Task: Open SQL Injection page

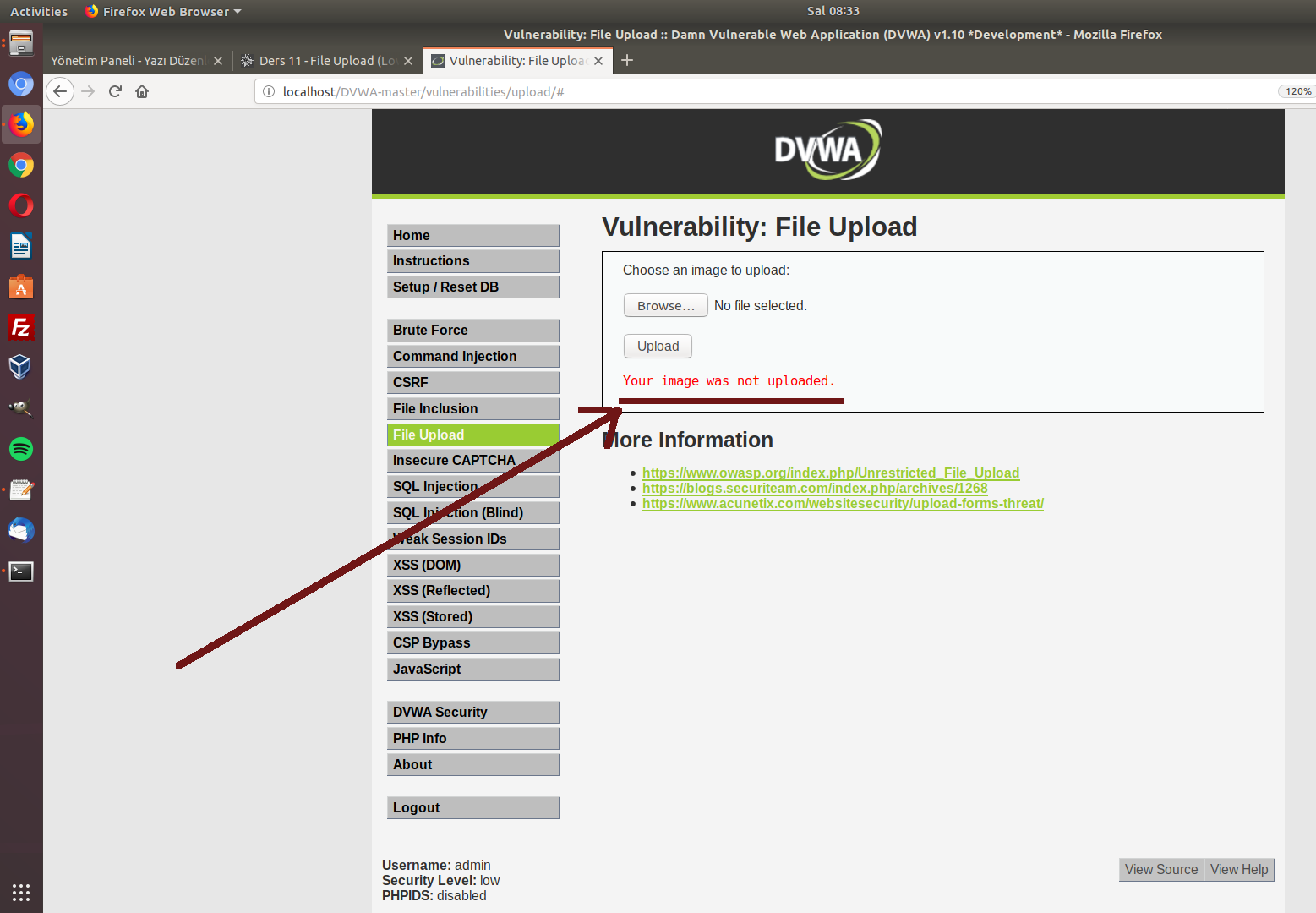Action: pyautogui.click(x=473, y=486)
